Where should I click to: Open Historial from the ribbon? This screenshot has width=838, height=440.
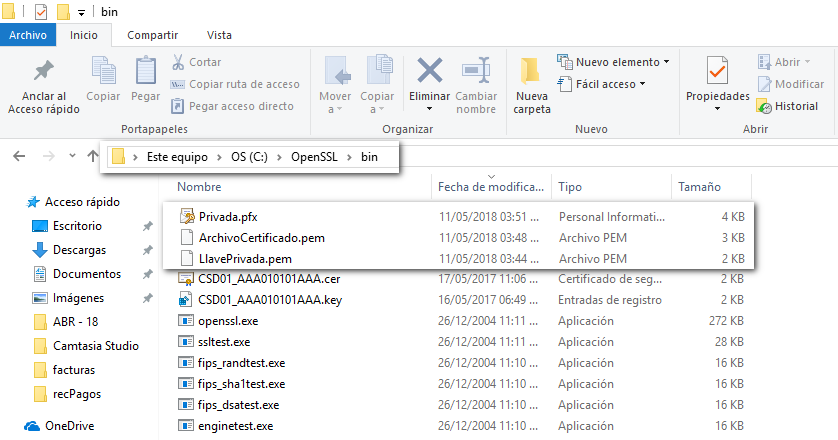787,106
